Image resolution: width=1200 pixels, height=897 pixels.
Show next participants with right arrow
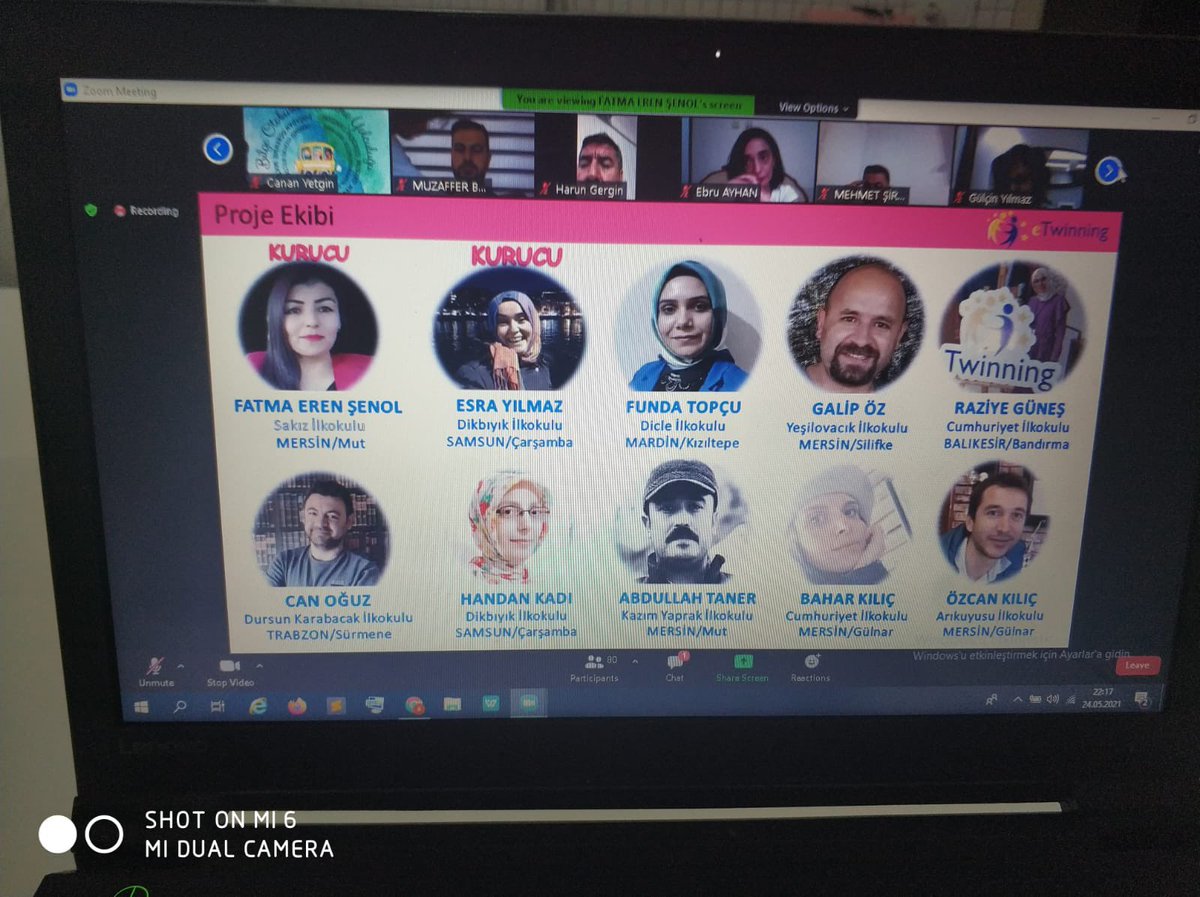tap(1109, 170)
